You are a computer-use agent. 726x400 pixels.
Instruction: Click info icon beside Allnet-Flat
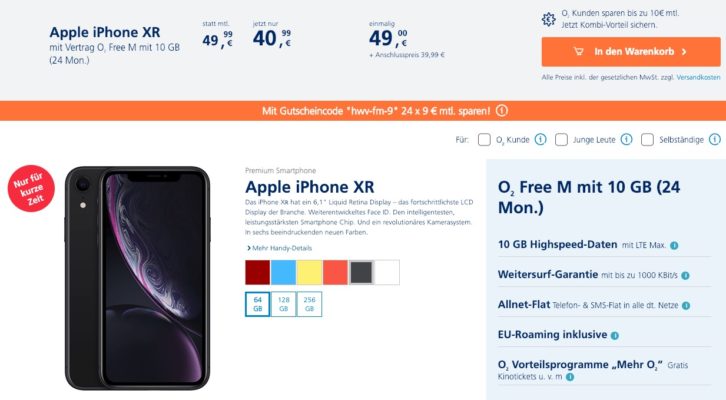pos(686,306)
